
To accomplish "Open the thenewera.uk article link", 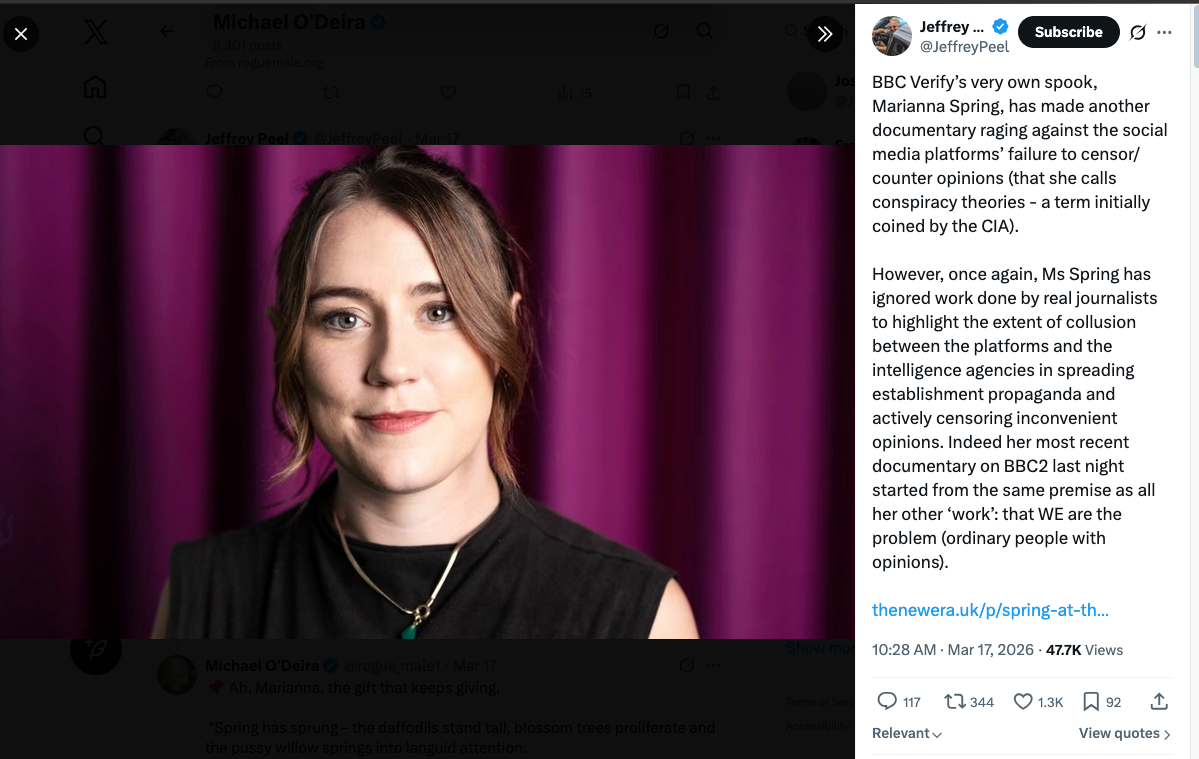I will [990, 610].
